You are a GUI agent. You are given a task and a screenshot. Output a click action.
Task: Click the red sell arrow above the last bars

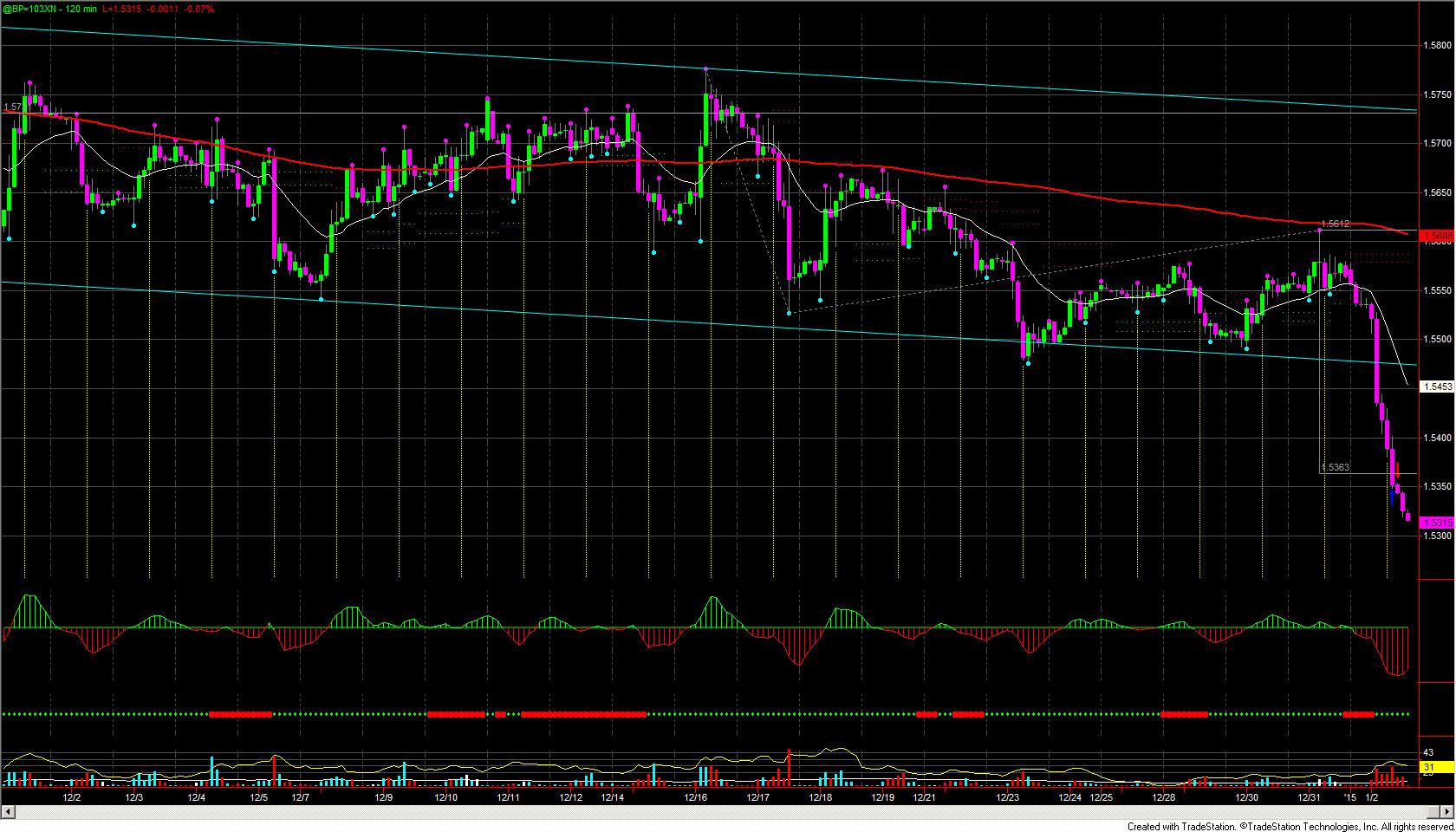pos(1398,470)
